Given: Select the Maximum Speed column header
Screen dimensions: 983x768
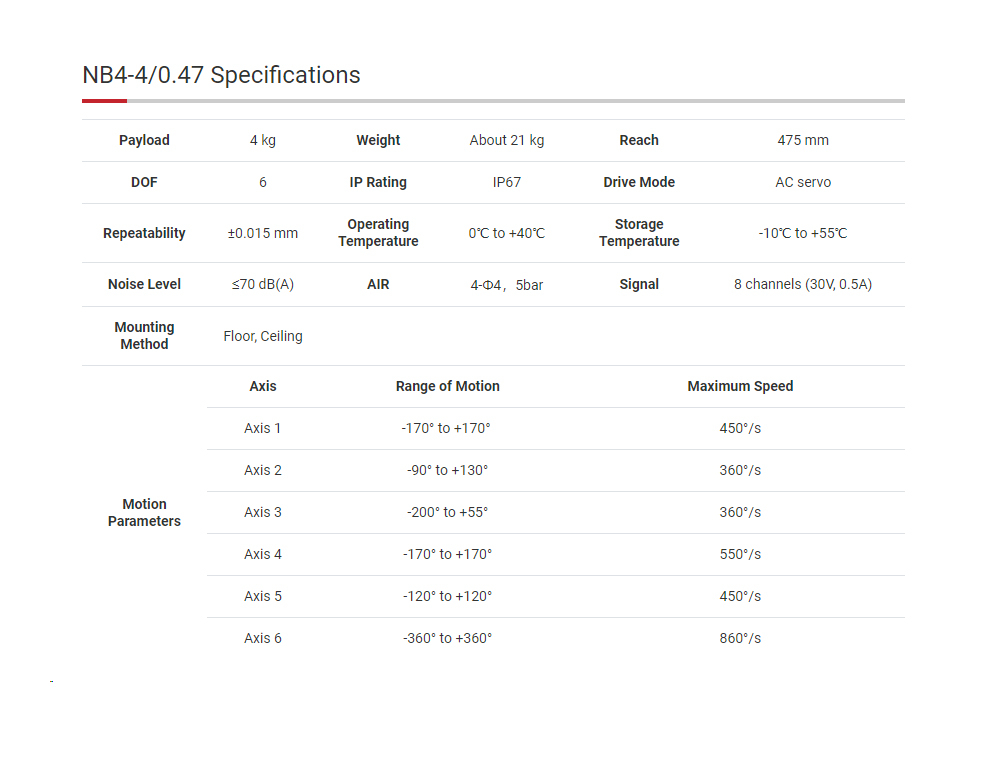Looking at the screenshot, I should click(740, 386).
